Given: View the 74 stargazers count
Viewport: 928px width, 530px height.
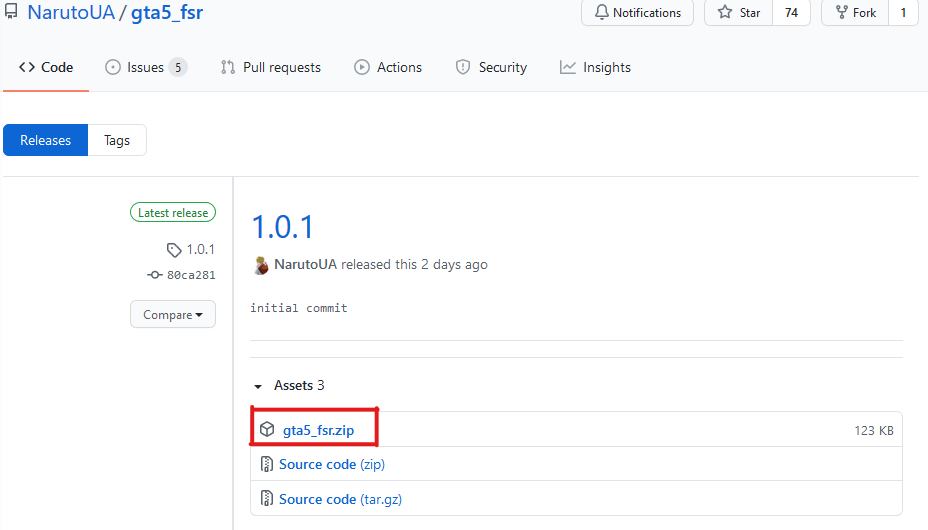Looking at the screenshot, I should [x=791, y=13].
